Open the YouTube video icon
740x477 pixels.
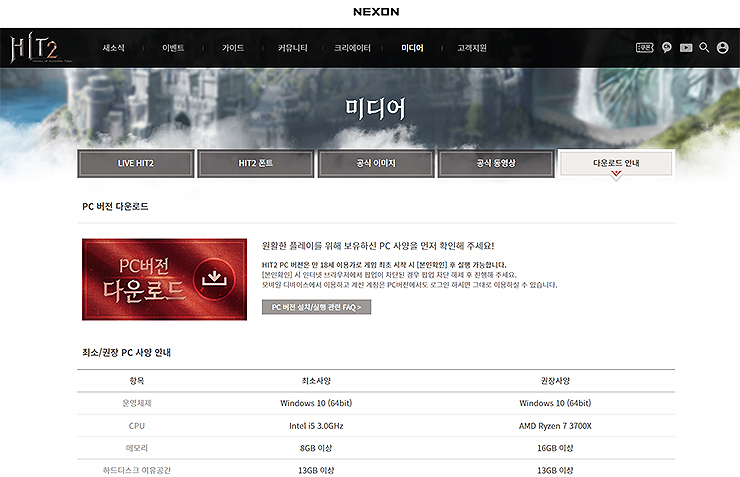pos(686,48)
